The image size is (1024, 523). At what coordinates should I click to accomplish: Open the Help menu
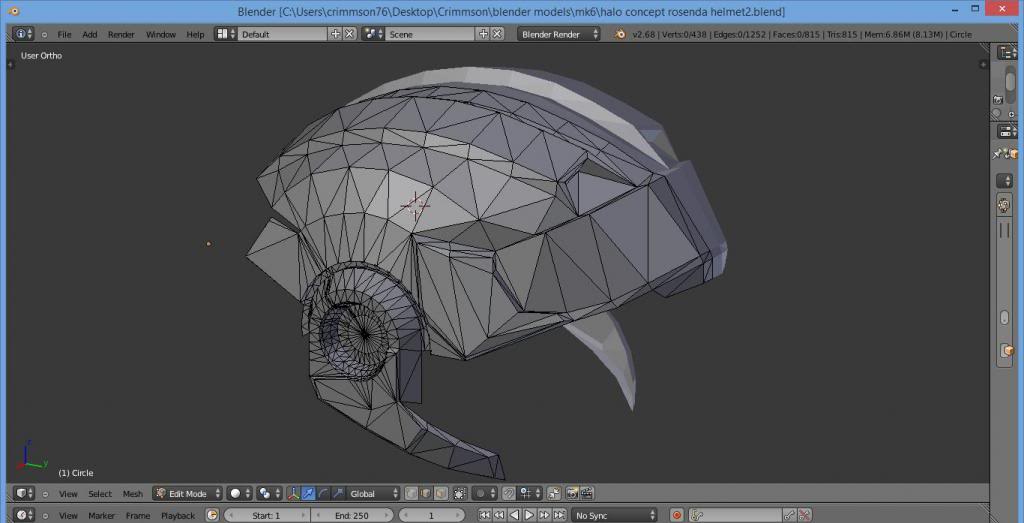tap(195, 34)
